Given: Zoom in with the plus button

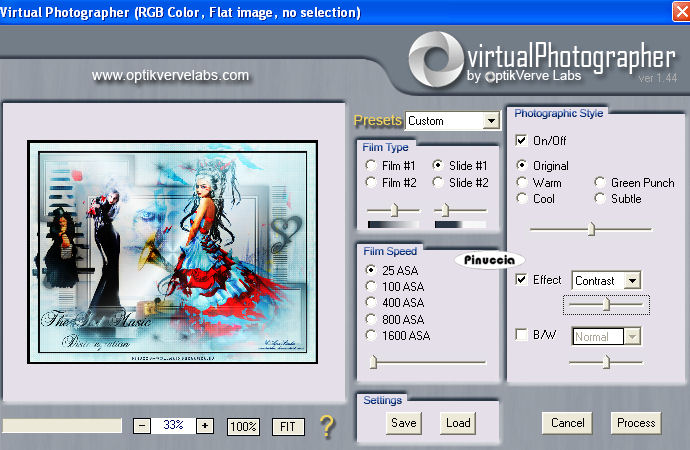Looking at the screenshot, I should point(205,426).
